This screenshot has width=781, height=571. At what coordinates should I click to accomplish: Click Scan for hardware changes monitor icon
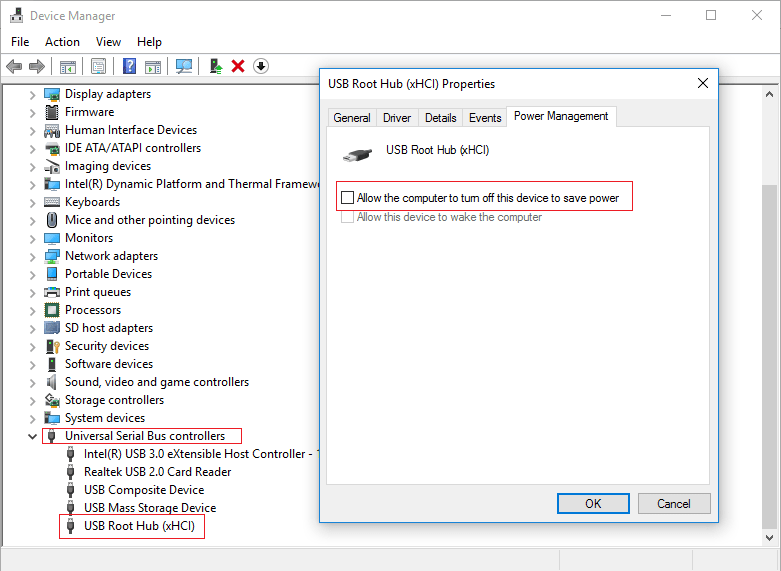pyautogui.click(x=184, y=66)
